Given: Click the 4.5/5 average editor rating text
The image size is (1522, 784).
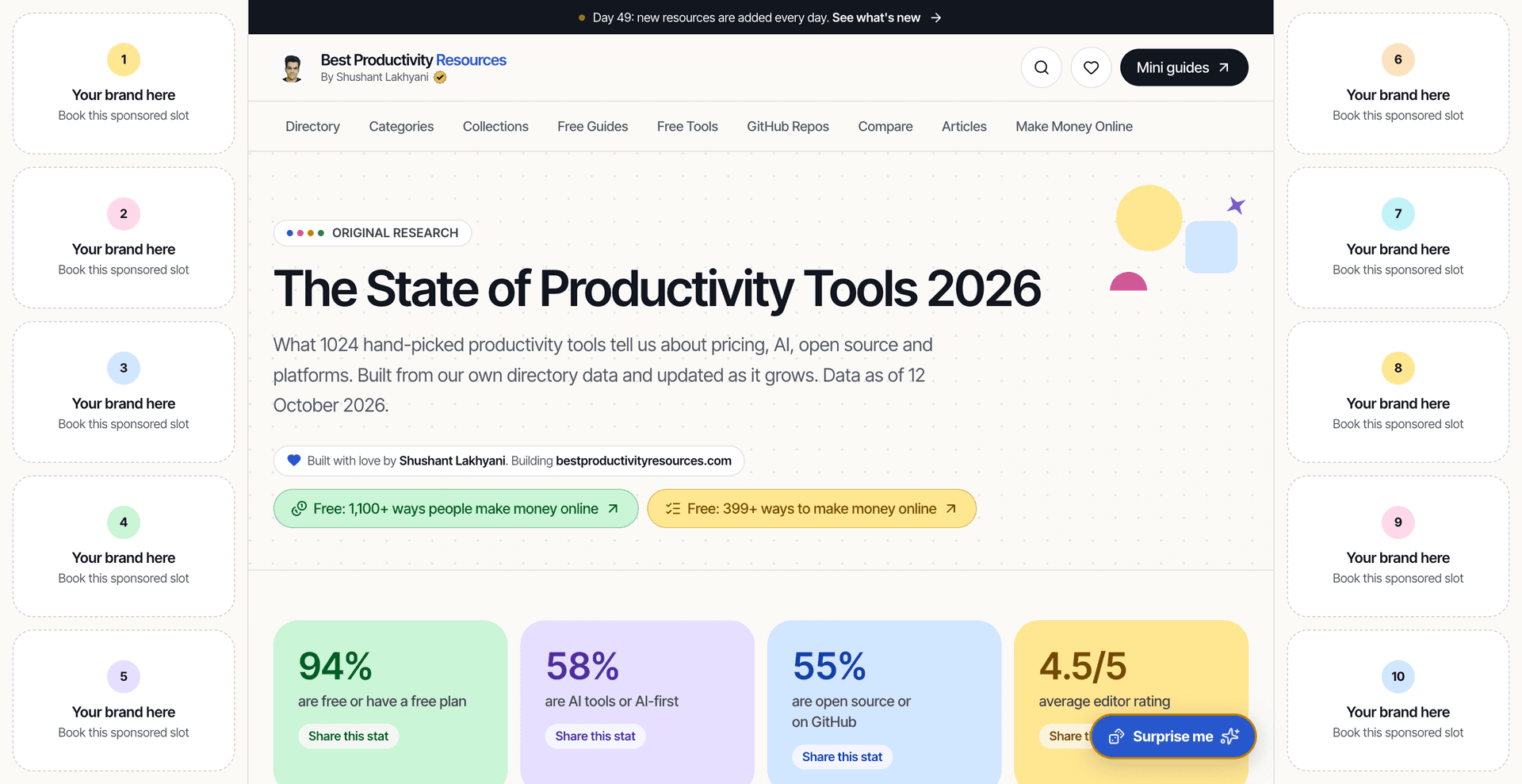Looking at the screenshot, I should pos(1104,679).
